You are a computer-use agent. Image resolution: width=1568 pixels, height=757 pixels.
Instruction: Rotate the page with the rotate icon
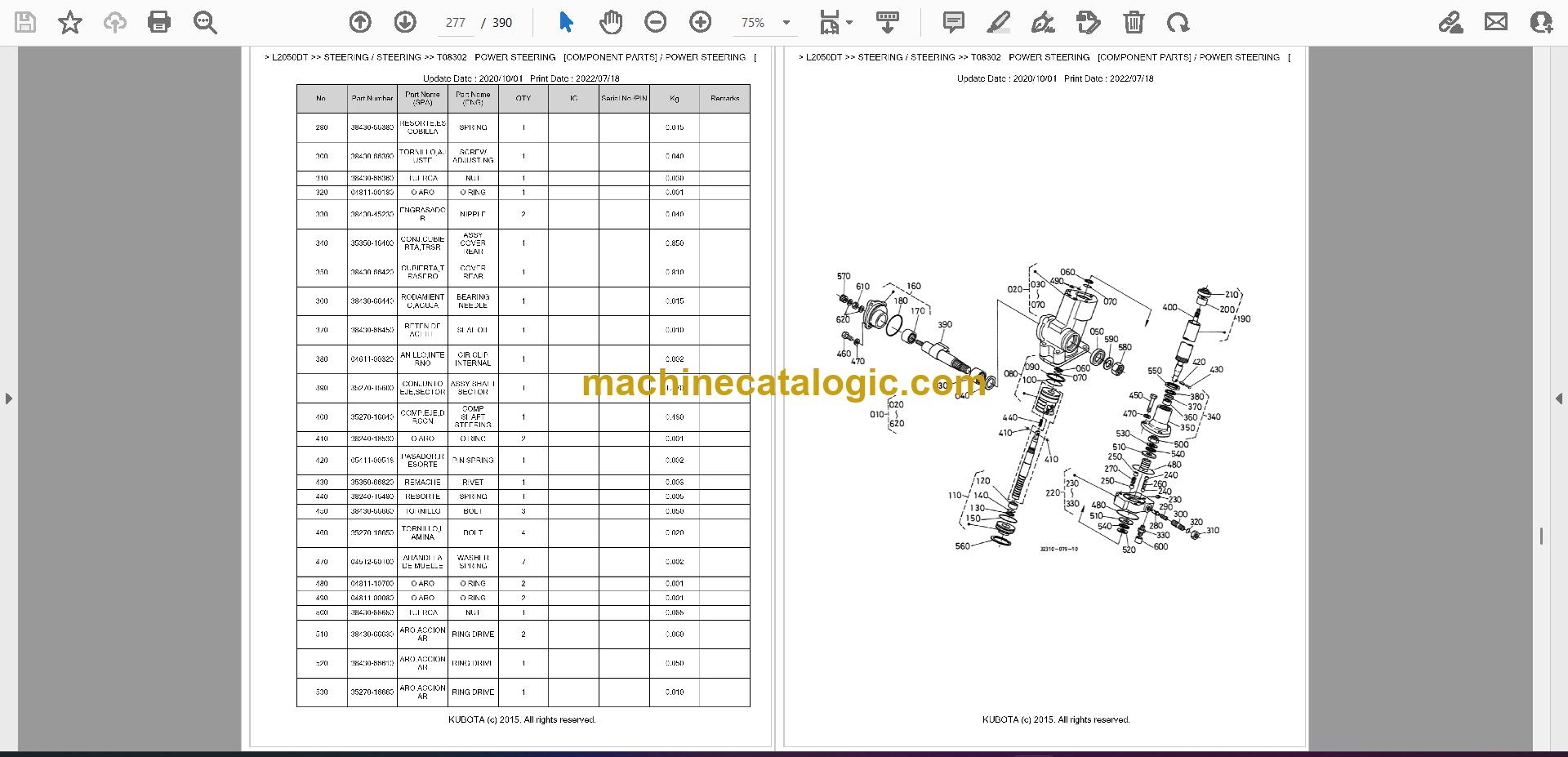coord(1178,22)
